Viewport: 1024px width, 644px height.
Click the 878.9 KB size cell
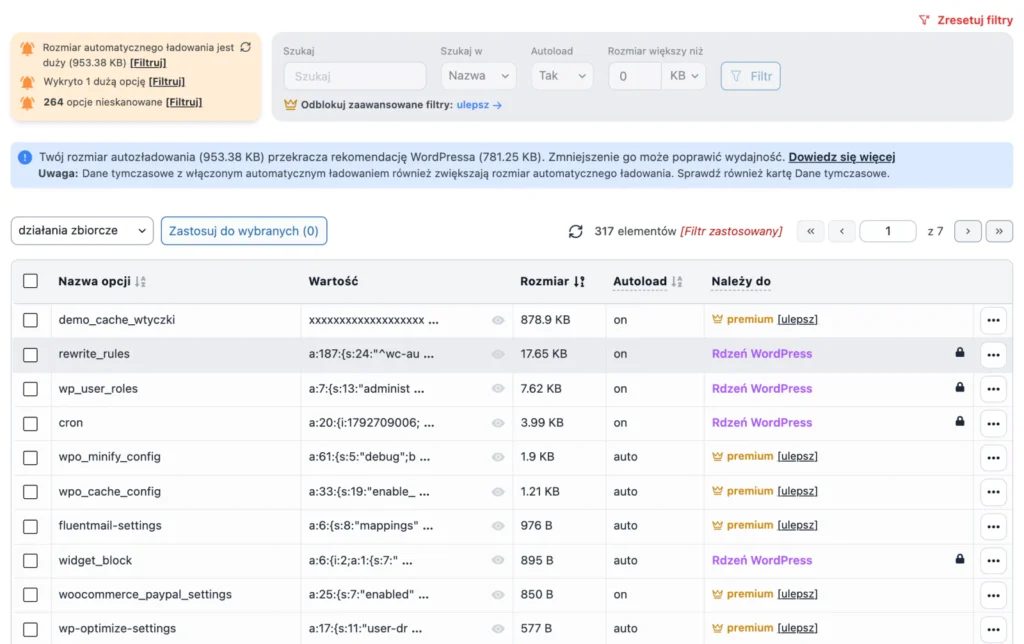(545, 320)
